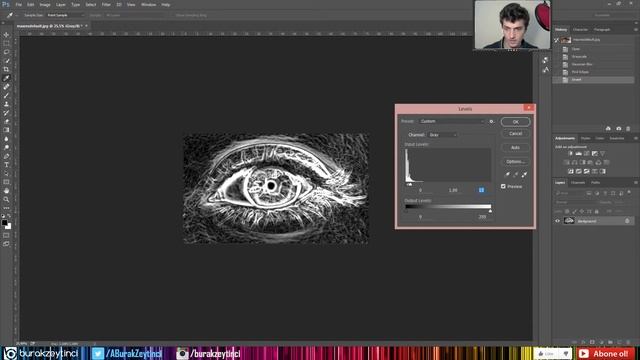Open the Window menu

(148, 4)
